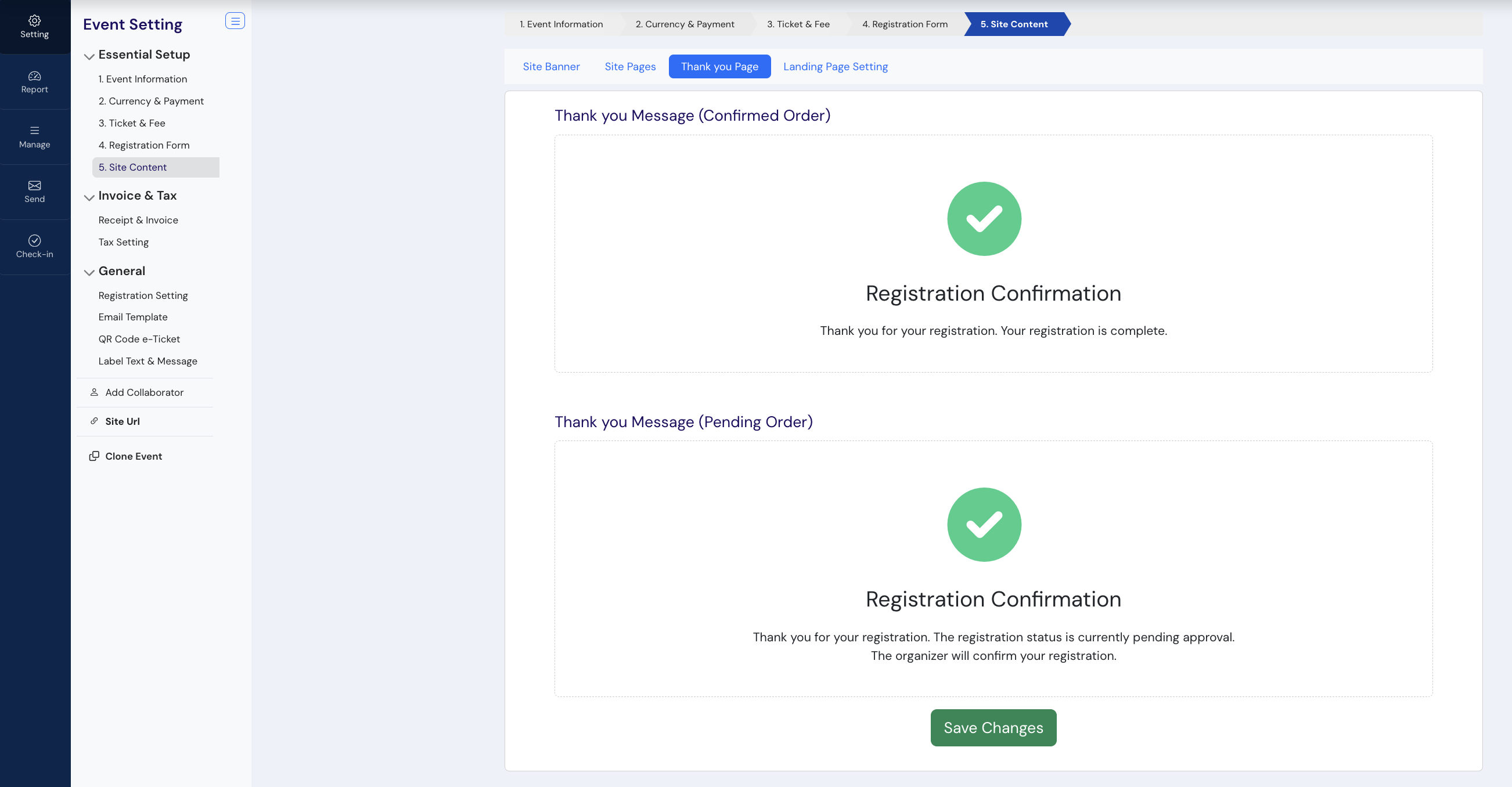Click the Clone Event copy icon
Image resolution: width=1512 pixels, height=787 pixels.
(94, 456)
